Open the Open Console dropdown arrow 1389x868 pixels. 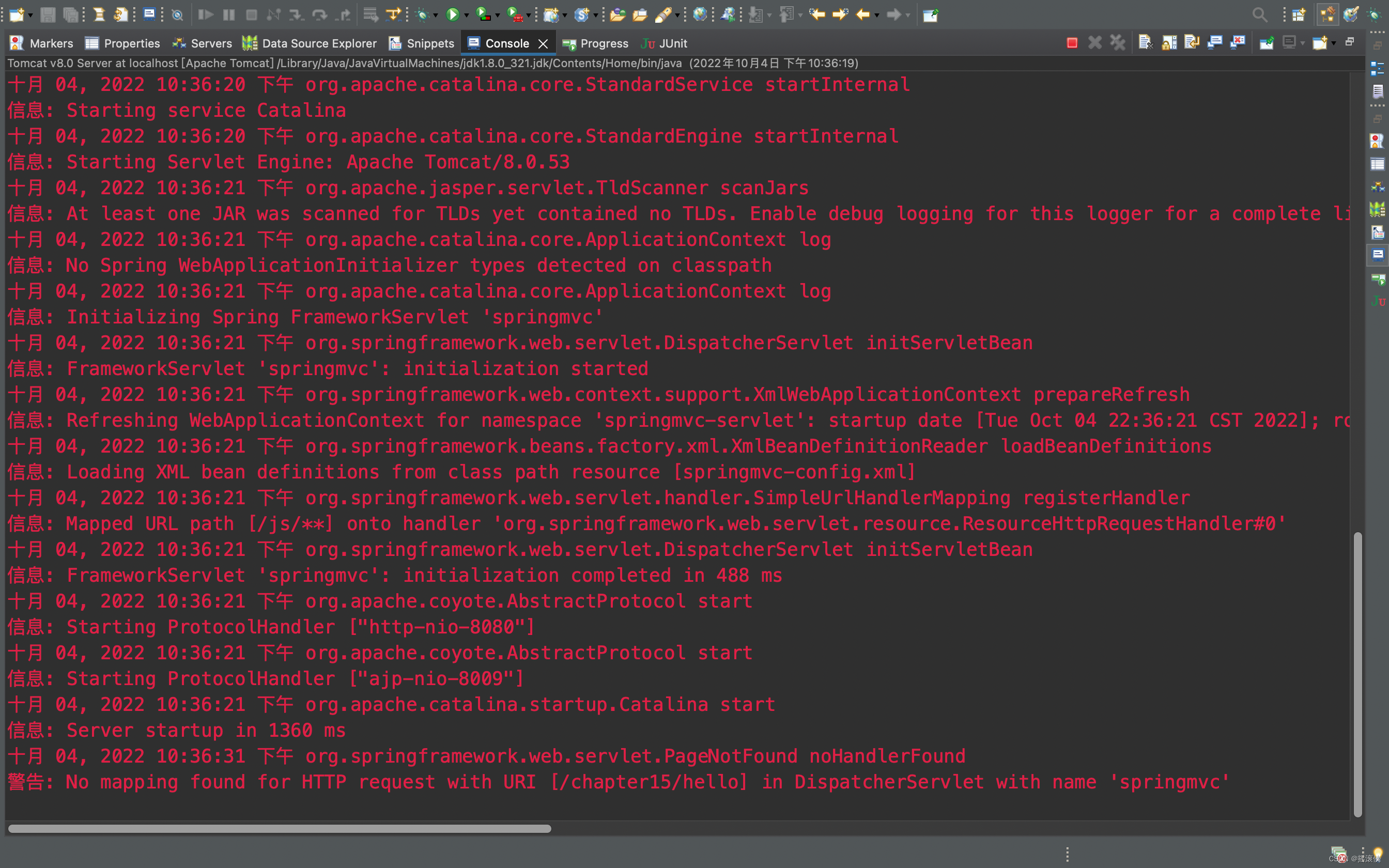click(x=1333, y=43)
